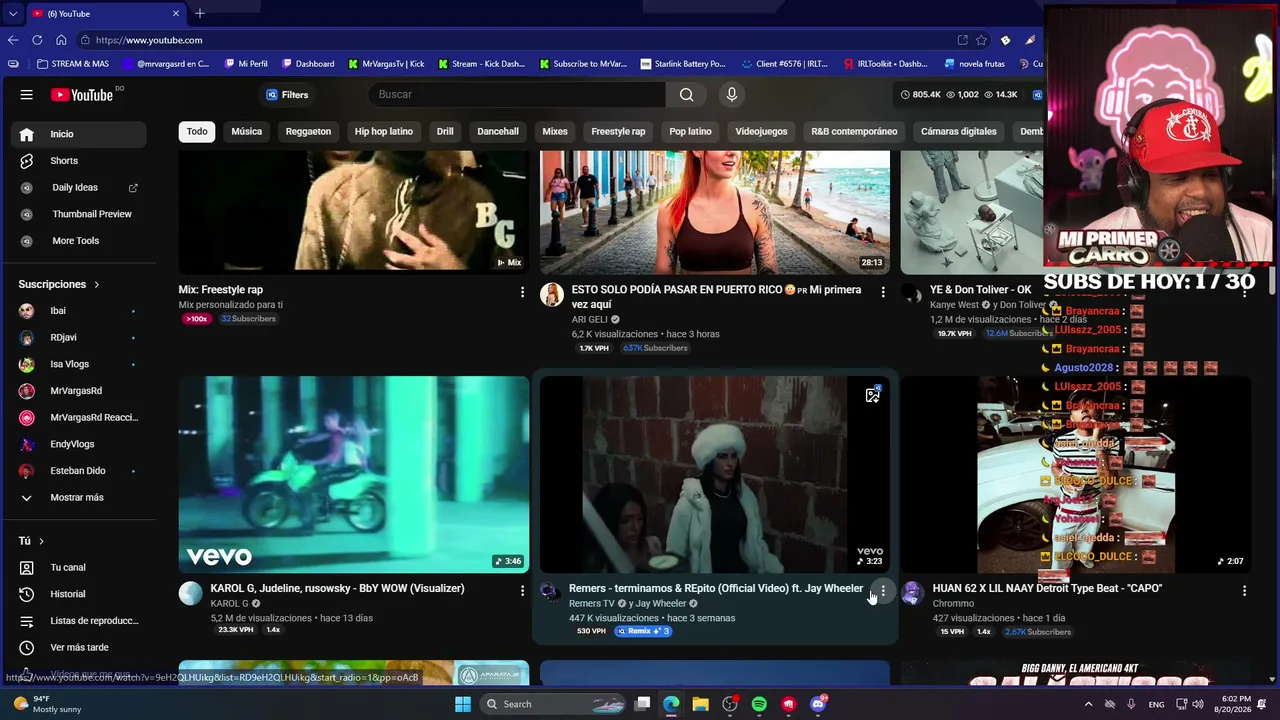Click the thumbnail overlay icon on Remers video
The width and height of the screenshot is (1280, 720).
(873, 395)
